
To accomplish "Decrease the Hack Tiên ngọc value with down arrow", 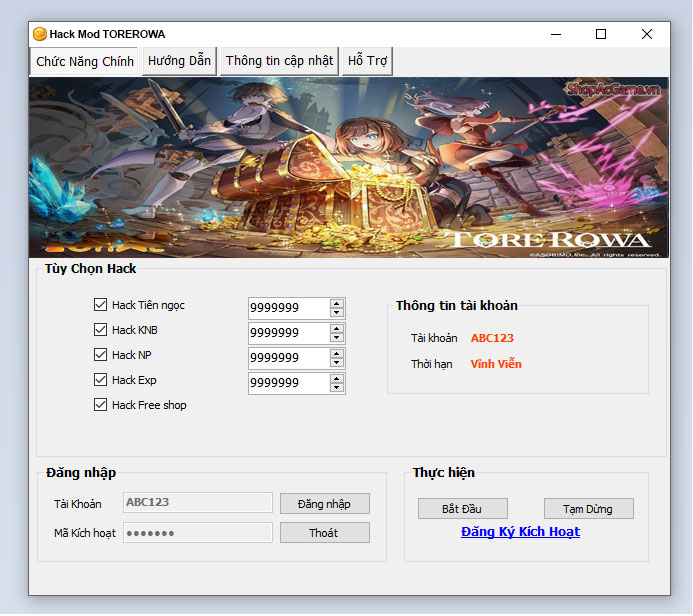I will [337, 313].
